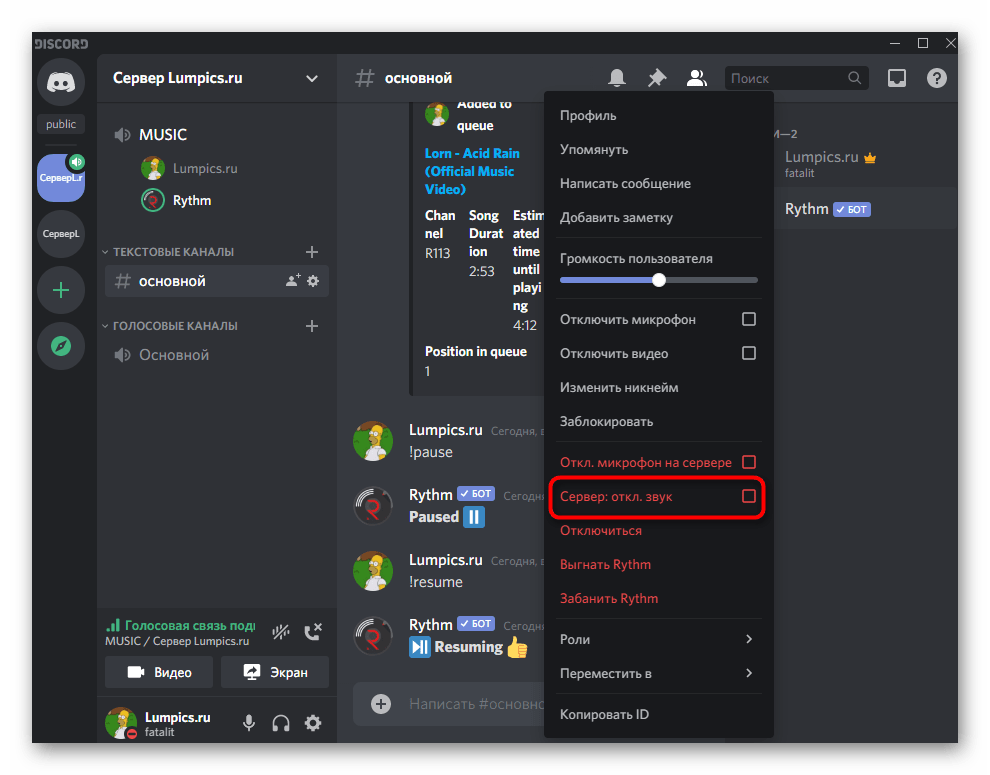Open notification bell settings
Viewport: 990px width, 775px height.
point(617,78)
